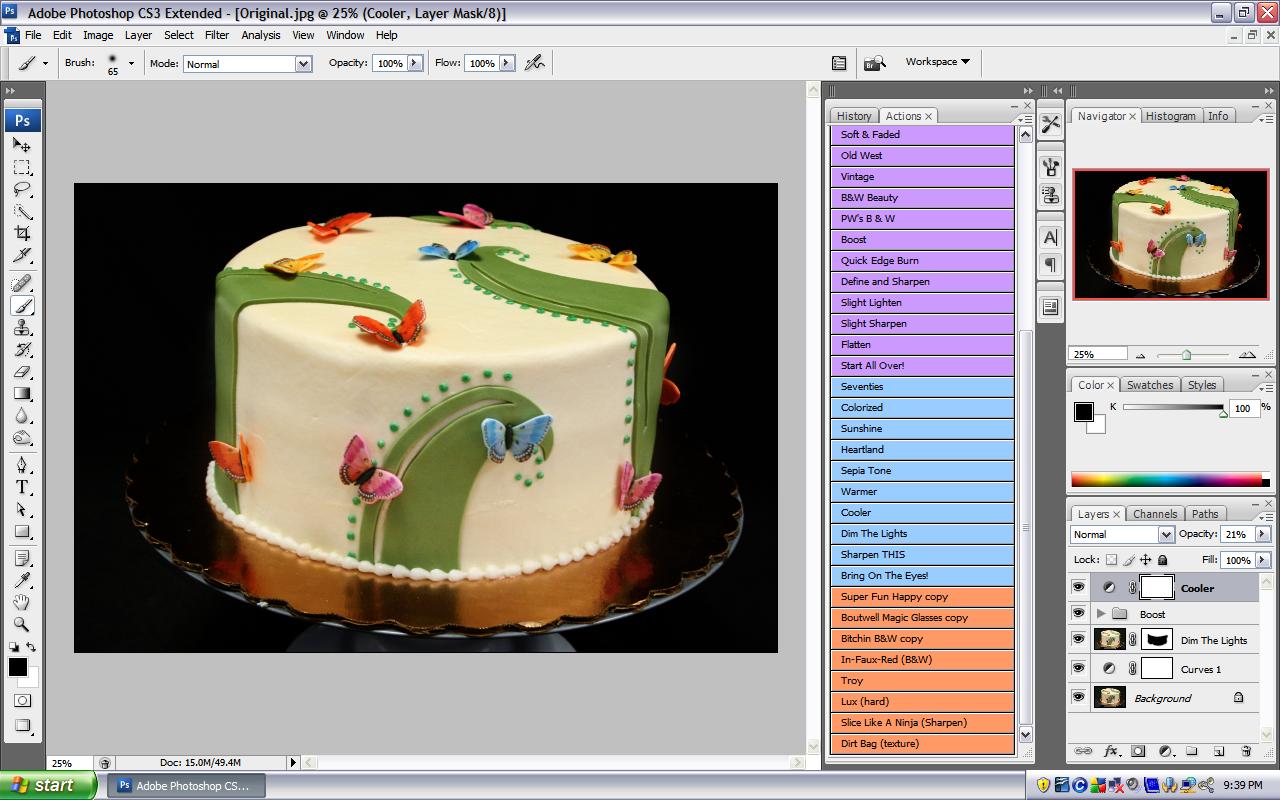
Task: Open the Flow slider arrow
Action: pos(506,63)
